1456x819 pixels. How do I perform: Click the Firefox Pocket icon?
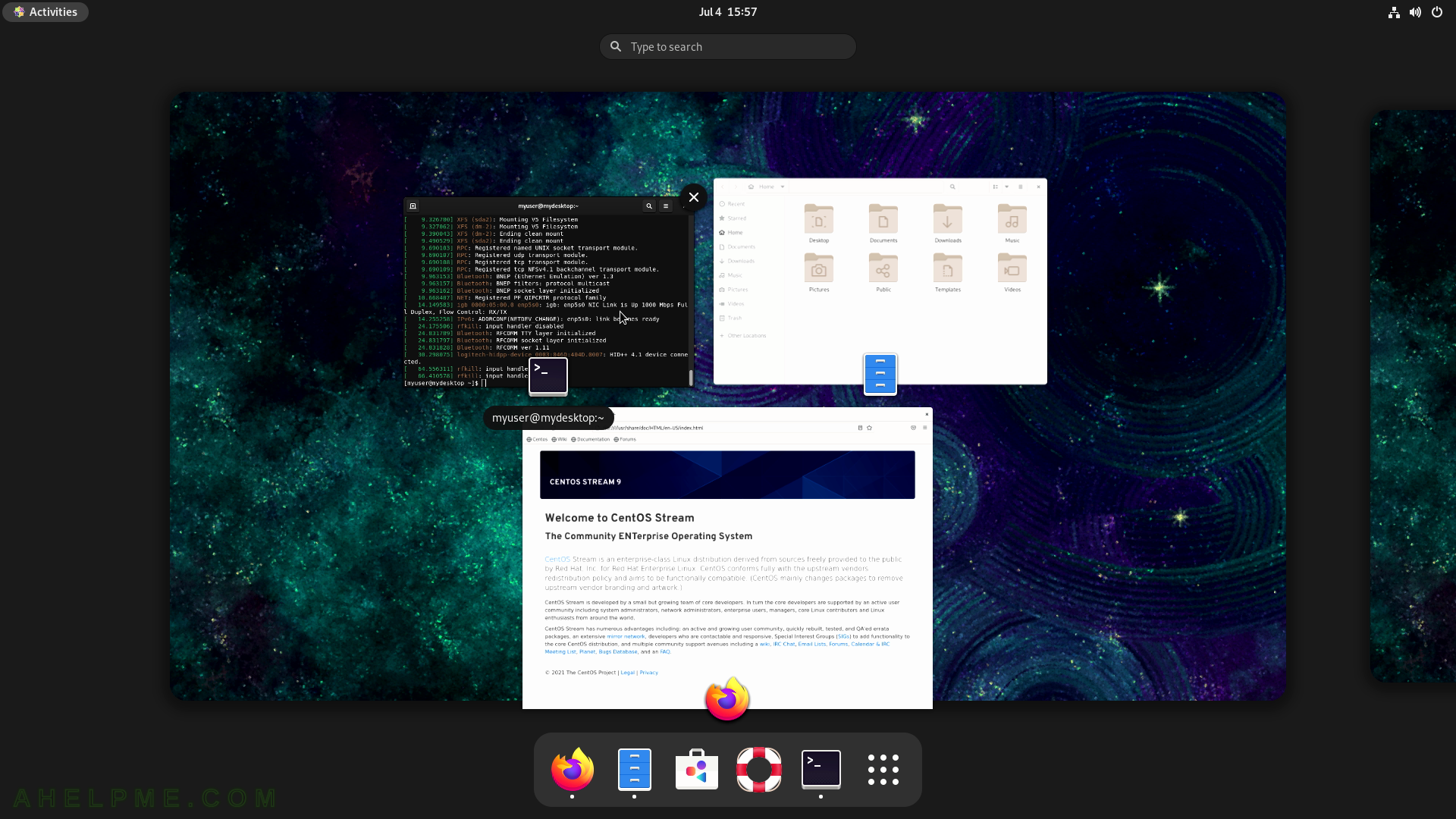(913, 428)
